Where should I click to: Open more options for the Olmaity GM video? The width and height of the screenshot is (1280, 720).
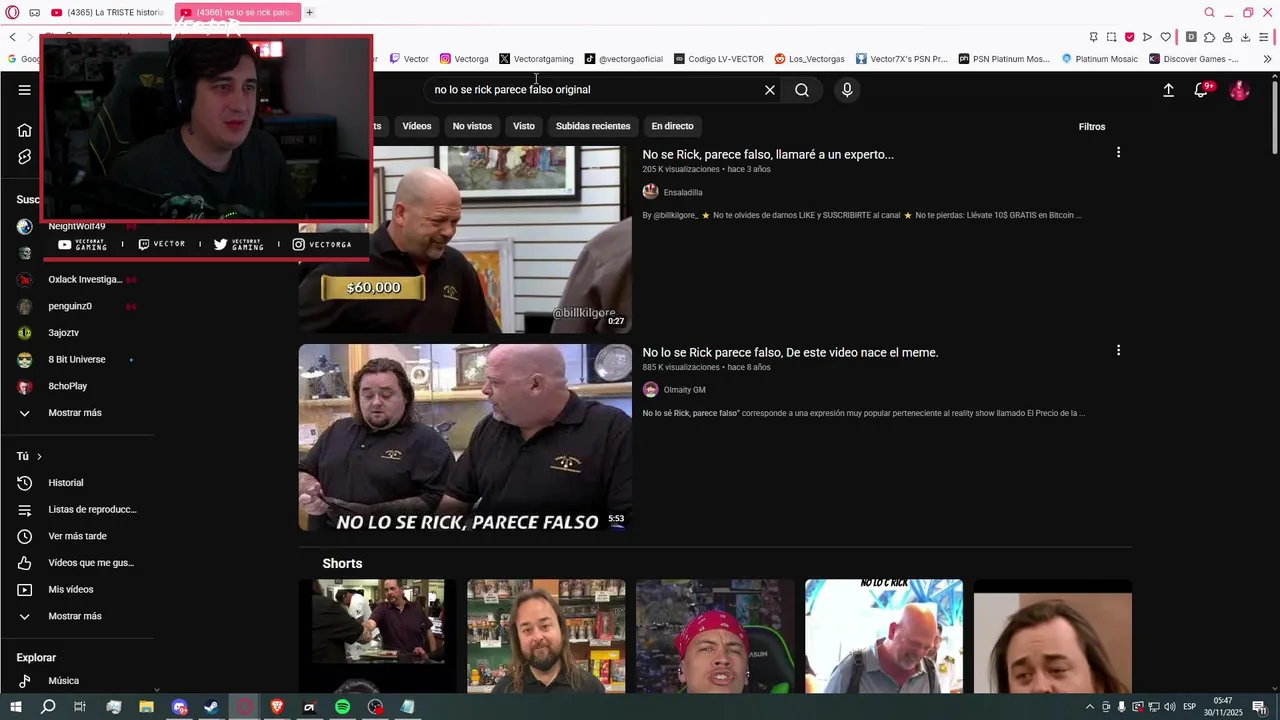tap(1118, 350)
